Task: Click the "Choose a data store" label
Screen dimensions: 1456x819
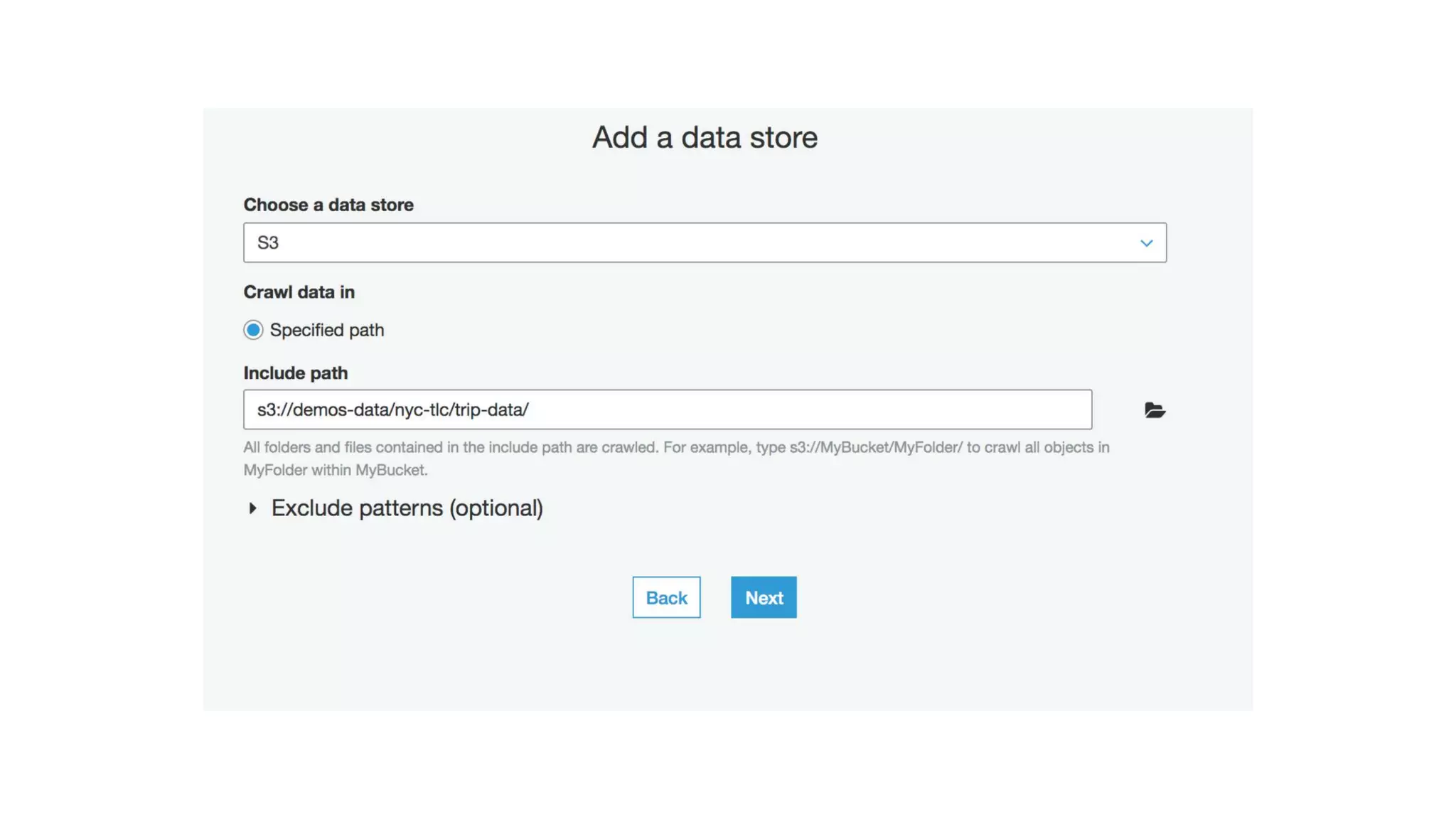Action: pos(328,205)
